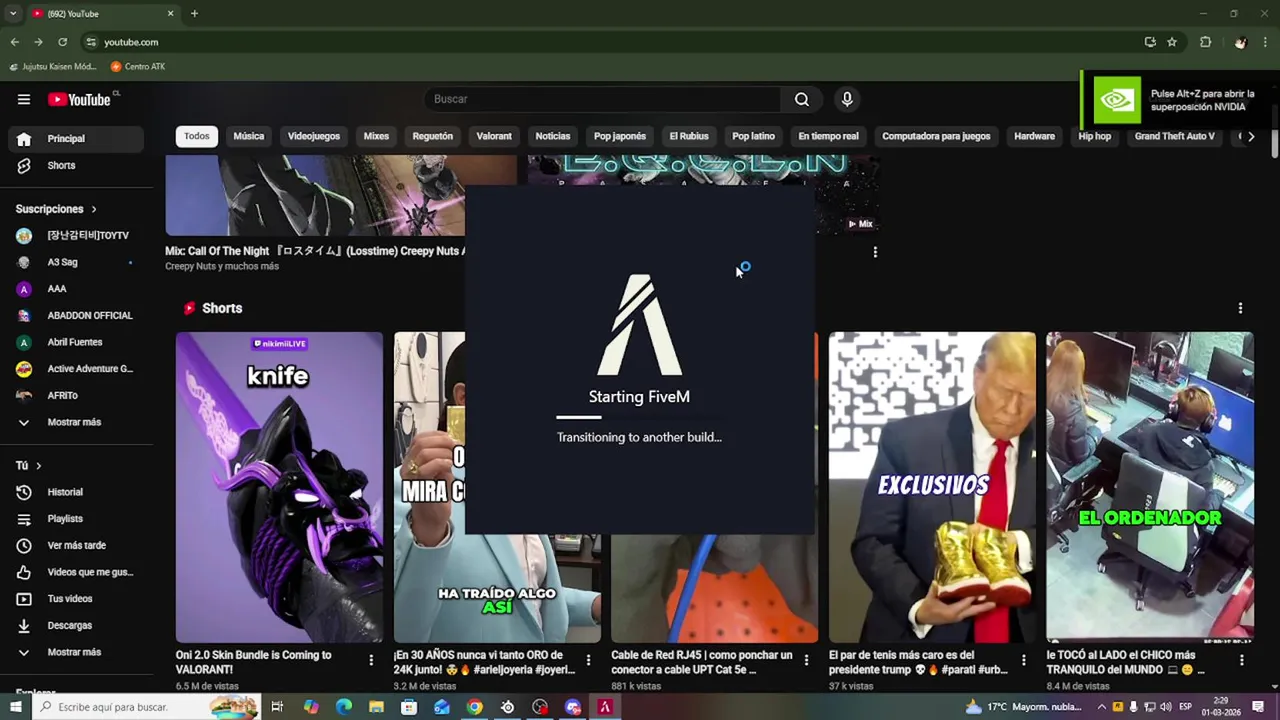
Task: Open the Trump gold tennis shoes short
Action: pos(932,487)
